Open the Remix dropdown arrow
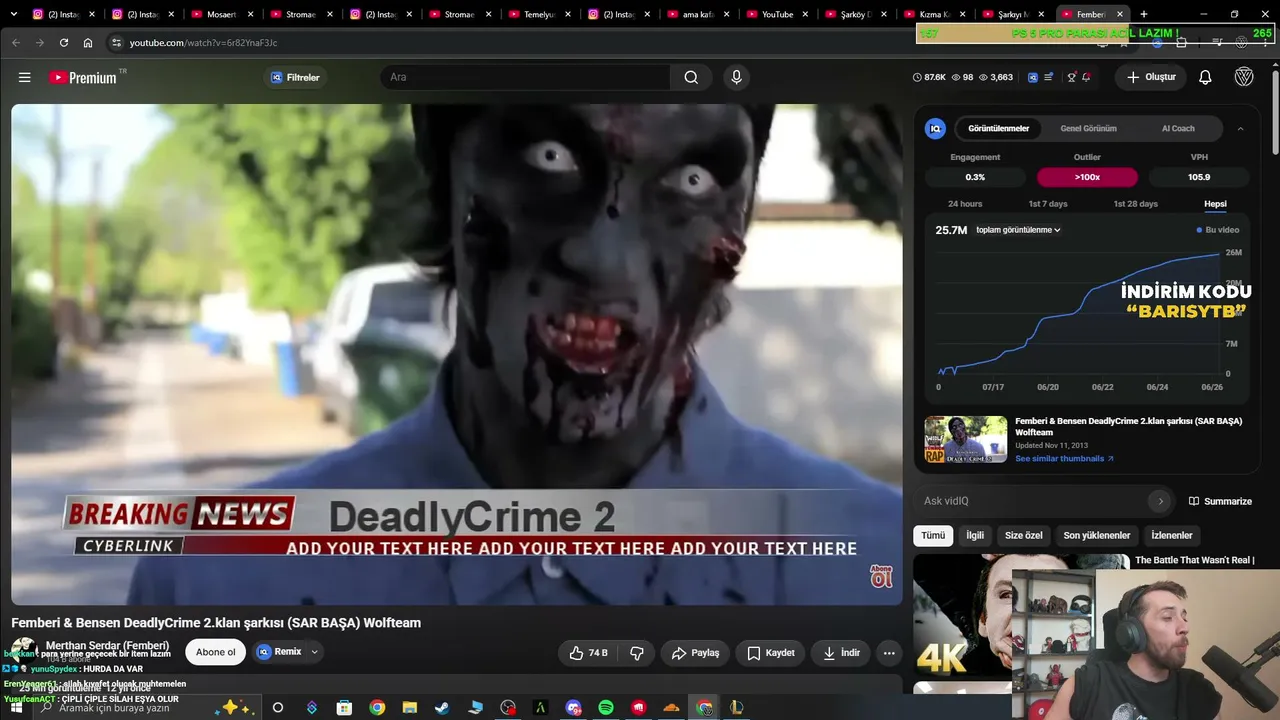This screenshot has height=720, width=1280. (x=314, y=652)
